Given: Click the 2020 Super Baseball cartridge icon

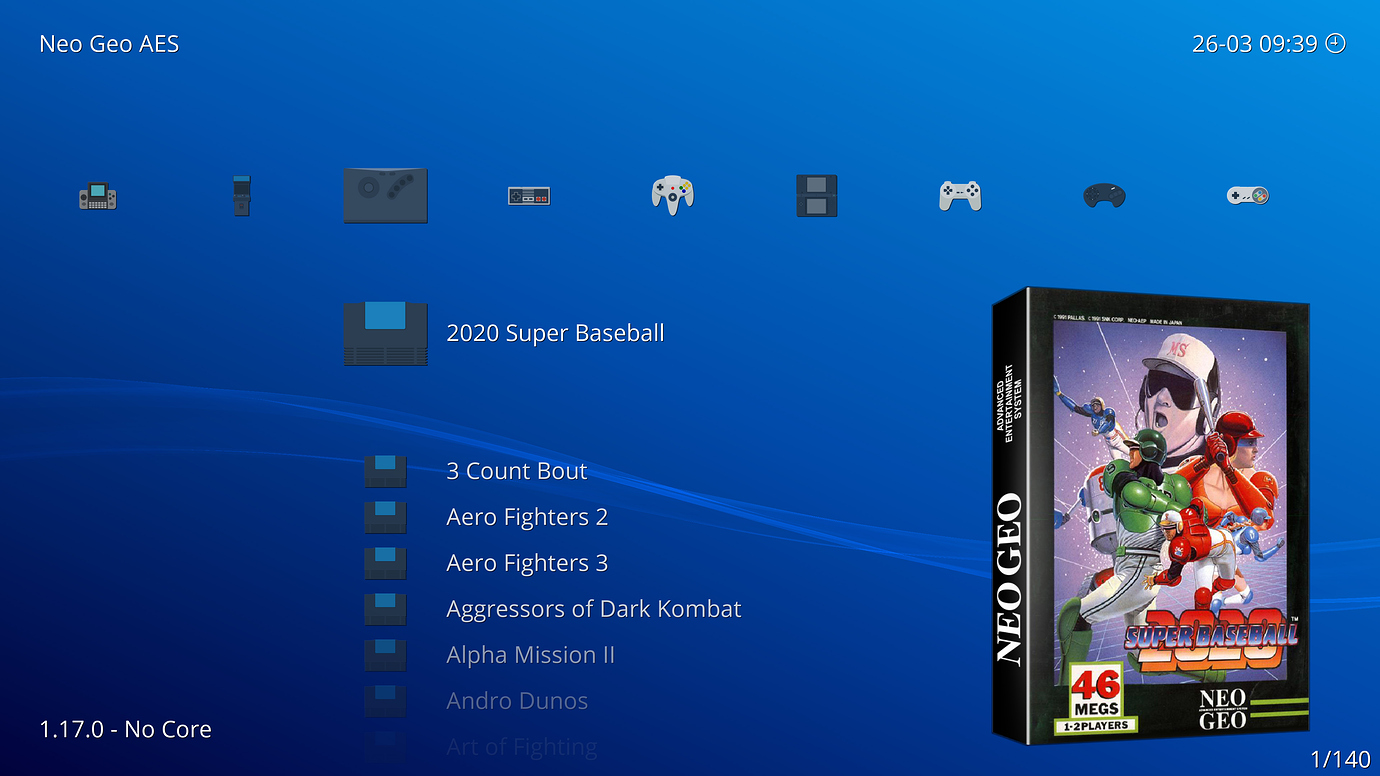Looking at the screenshot, I should 386,332.
